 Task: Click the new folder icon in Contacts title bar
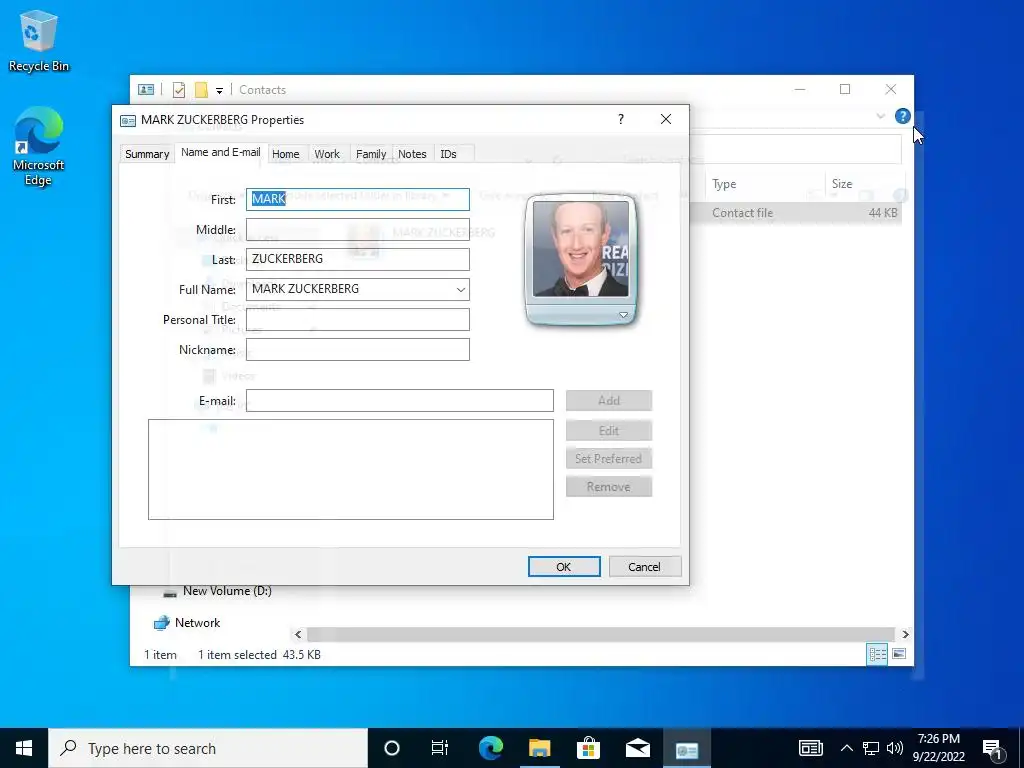pyautogui.click(x=201, y=89)
